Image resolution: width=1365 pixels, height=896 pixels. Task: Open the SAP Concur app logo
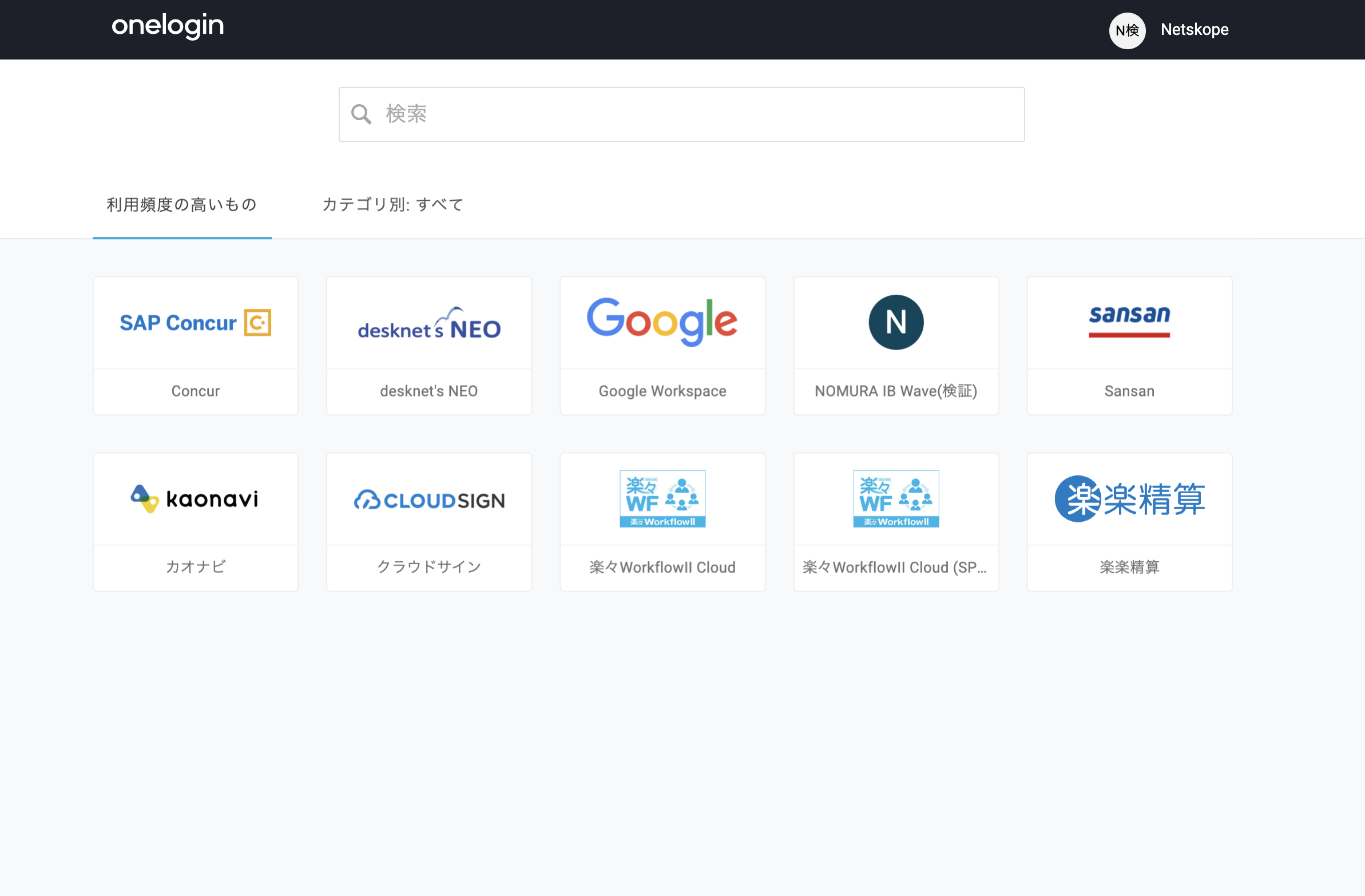pos(195,322)
